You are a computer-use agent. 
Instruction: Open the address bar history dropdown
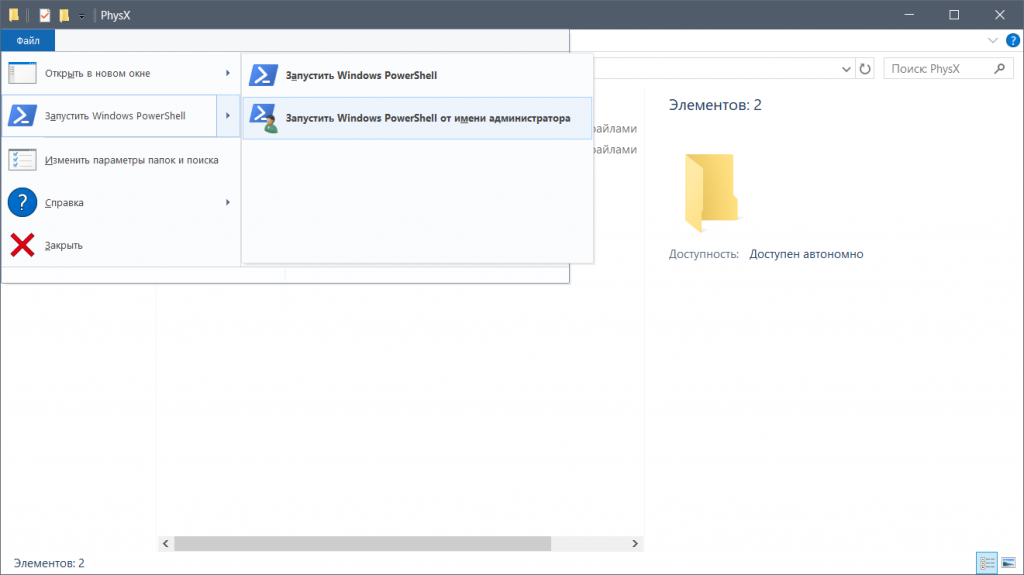845,69
